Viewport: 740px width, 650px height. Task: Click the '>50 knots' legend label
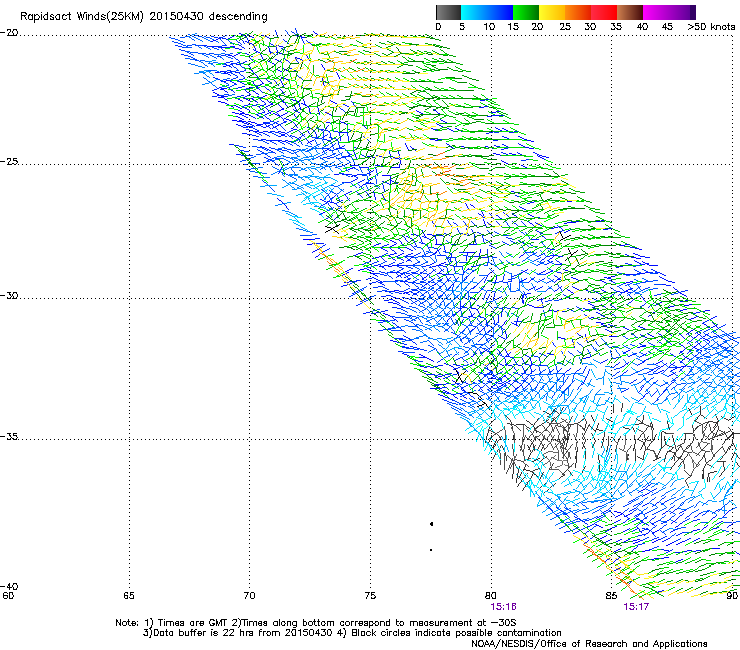(711, 27)
